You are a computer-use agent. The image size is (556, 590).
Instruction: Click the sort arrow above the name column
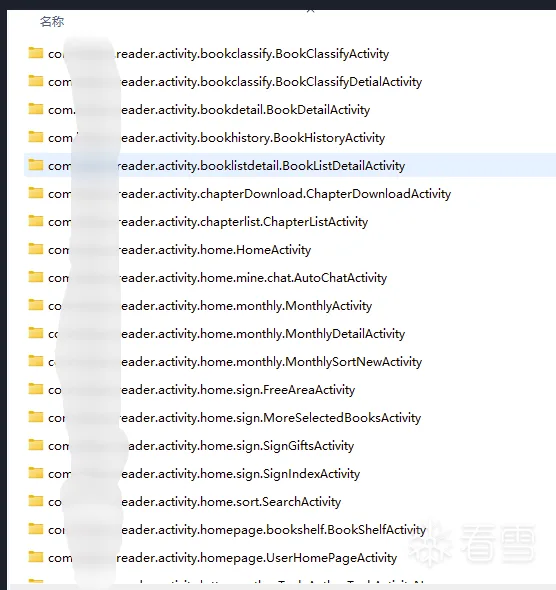[x=310, y=11]
